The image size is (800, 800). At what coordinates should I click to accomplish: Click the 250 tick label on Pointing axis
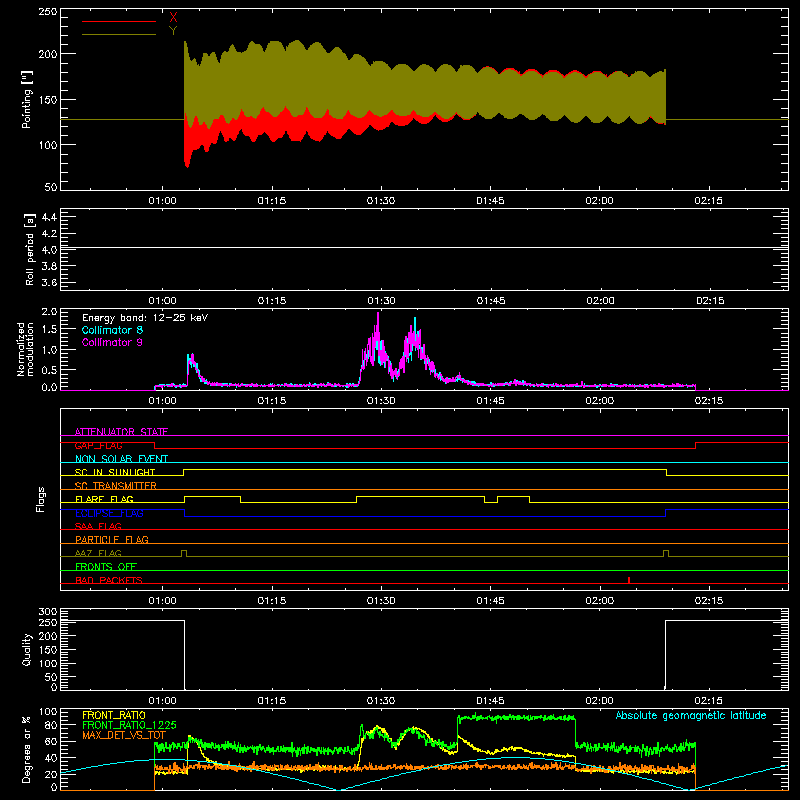[48, 12]
